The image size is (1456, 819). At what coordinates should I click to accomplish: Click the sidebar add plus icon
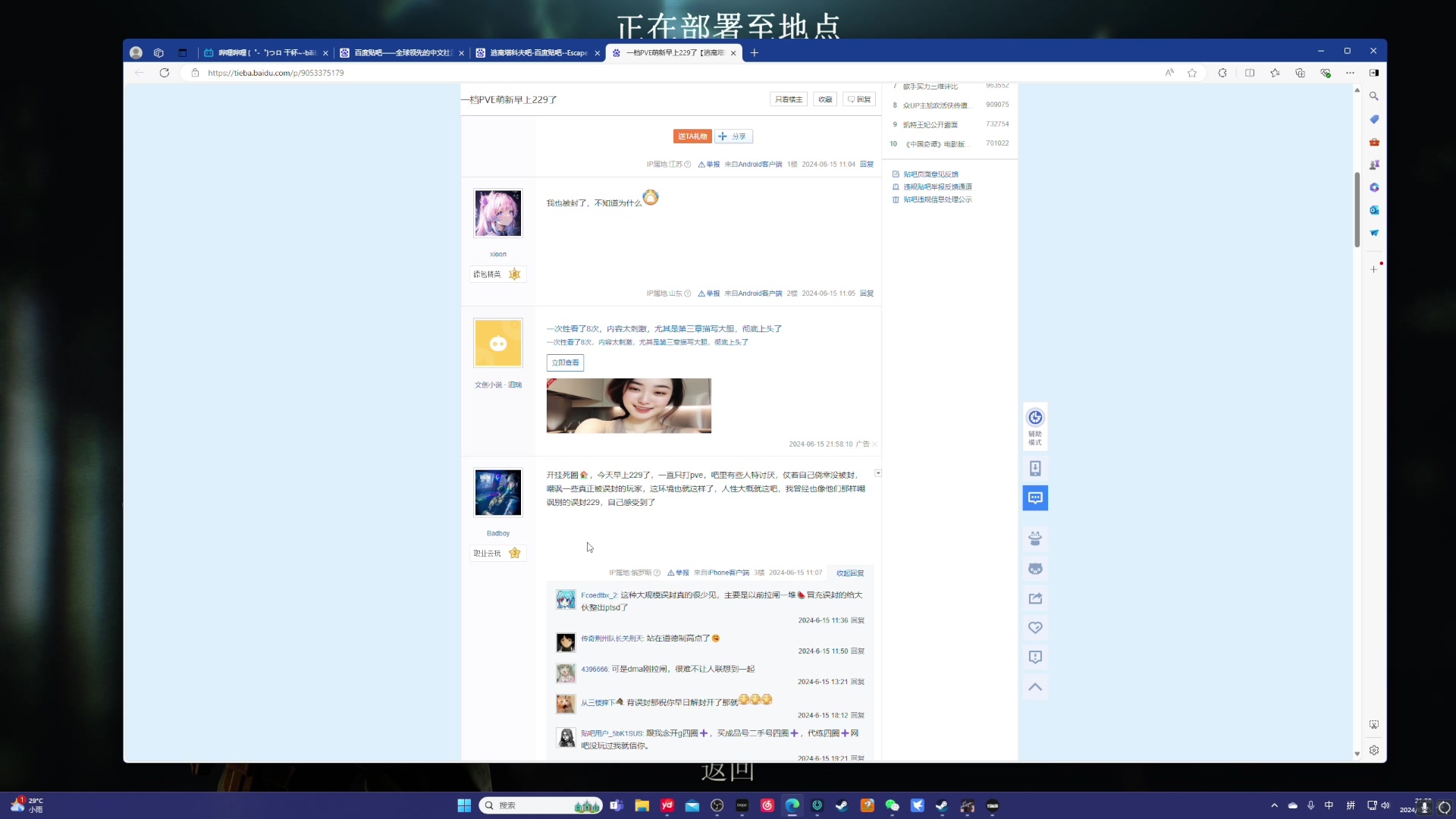1373,269
